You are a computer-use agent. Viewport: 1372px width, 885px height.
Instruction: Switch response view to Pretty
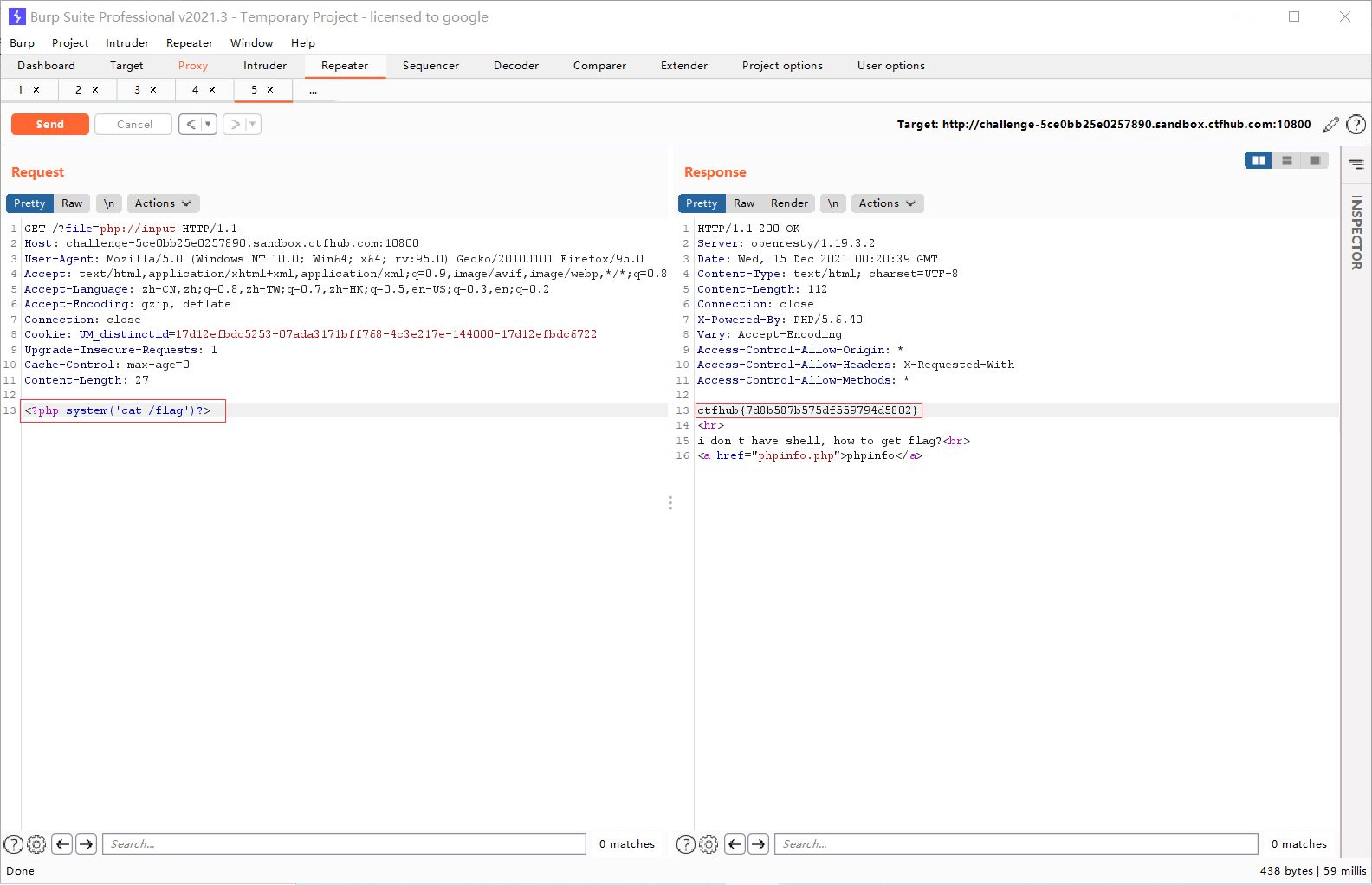pos(702,203)
